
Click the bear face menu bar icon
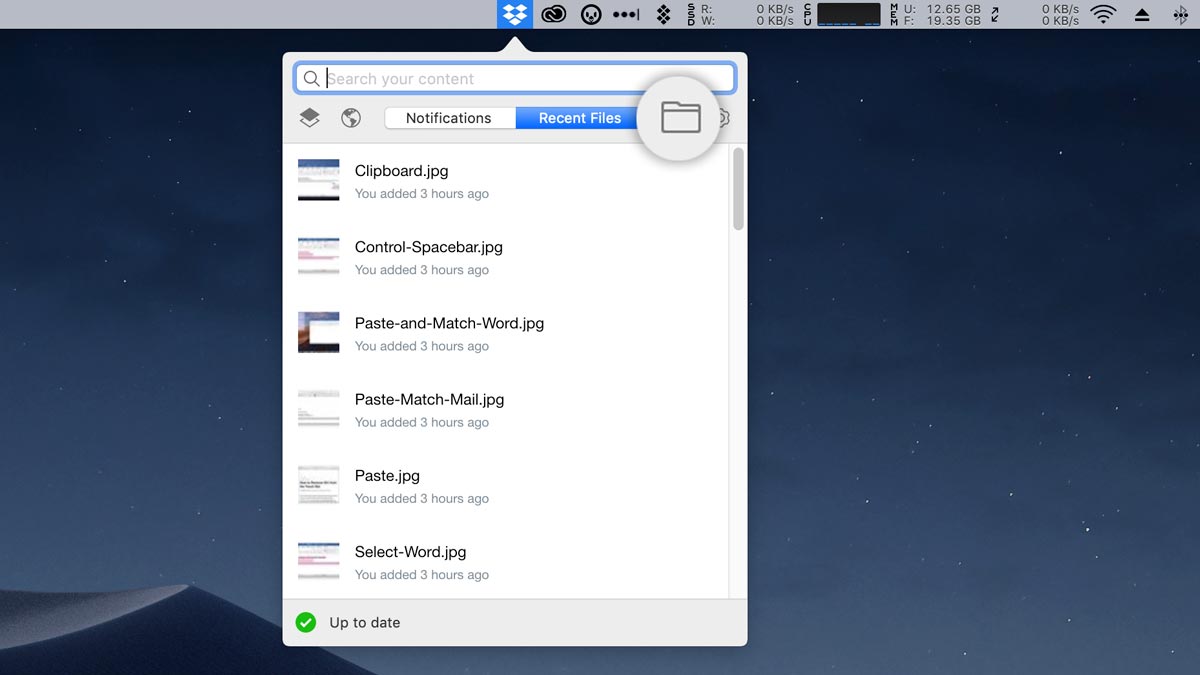[x=591, y=14]
